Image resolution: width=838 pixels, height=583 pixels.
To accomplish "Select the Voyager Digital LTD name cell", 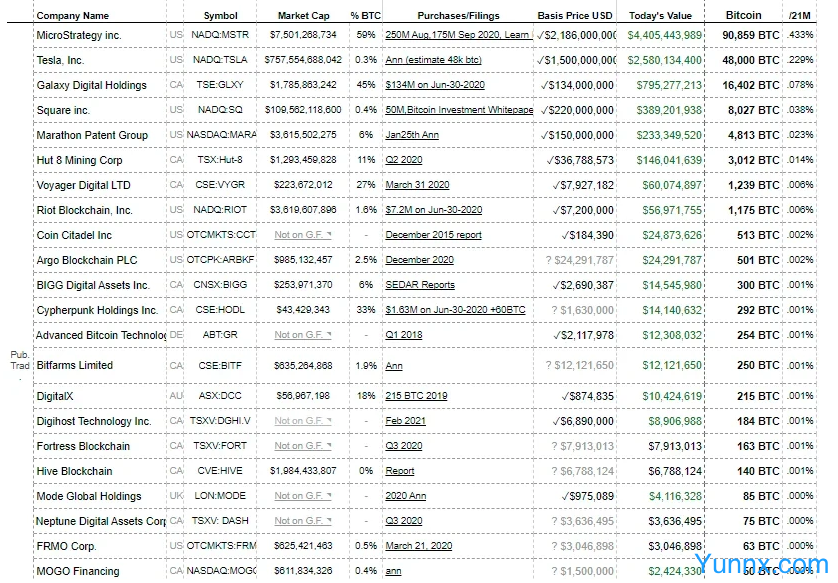I will (x=83, y=185).
